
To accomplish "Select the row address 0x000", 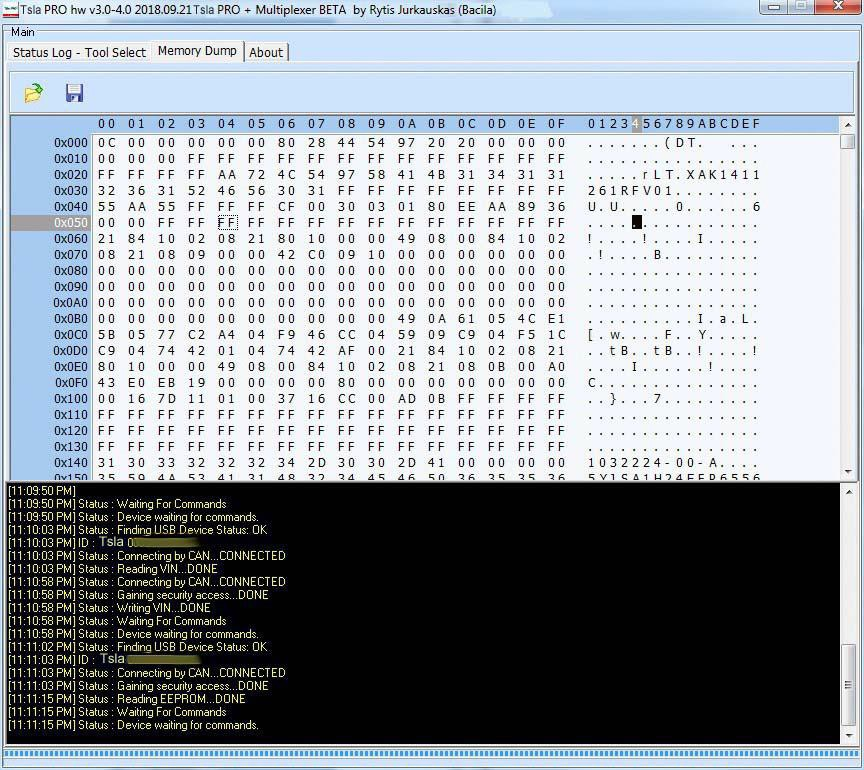I will [71, 143].
